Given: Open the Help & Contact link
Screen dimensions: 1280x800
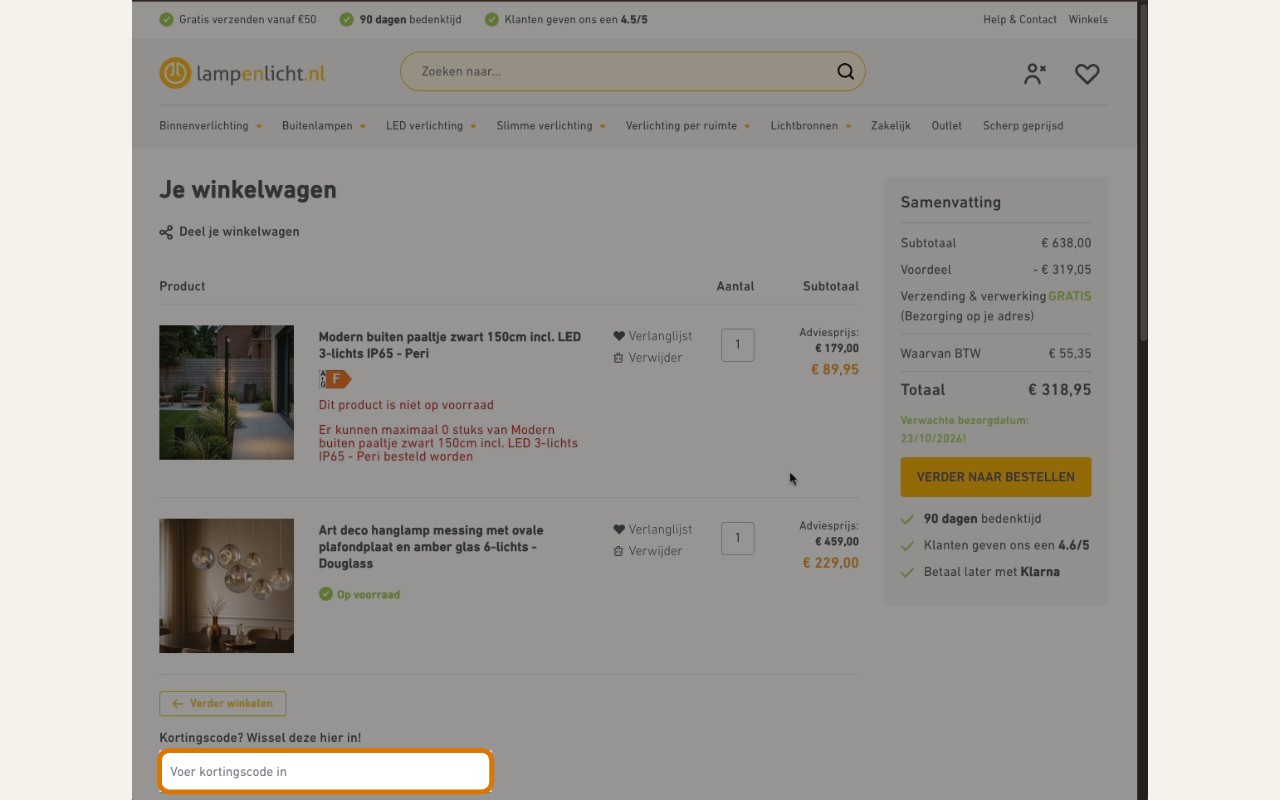Looking at the screenshot, I should tap(1019, 19).
